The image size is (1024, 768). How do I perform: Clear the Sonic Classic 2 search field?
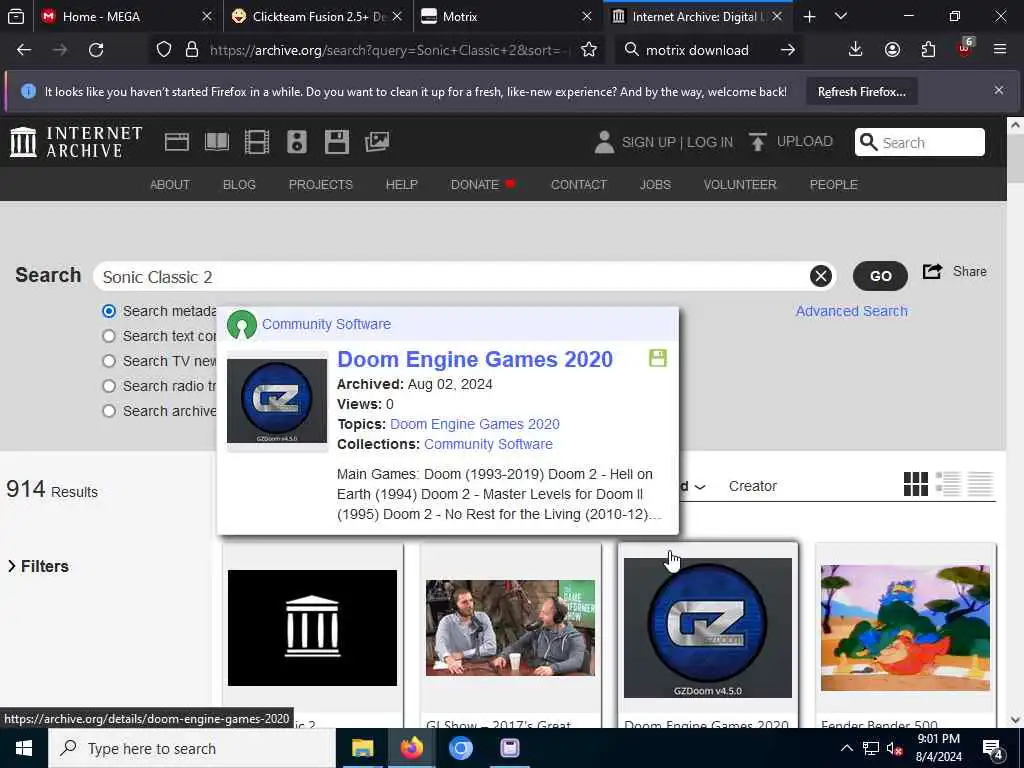pos(821,276)
